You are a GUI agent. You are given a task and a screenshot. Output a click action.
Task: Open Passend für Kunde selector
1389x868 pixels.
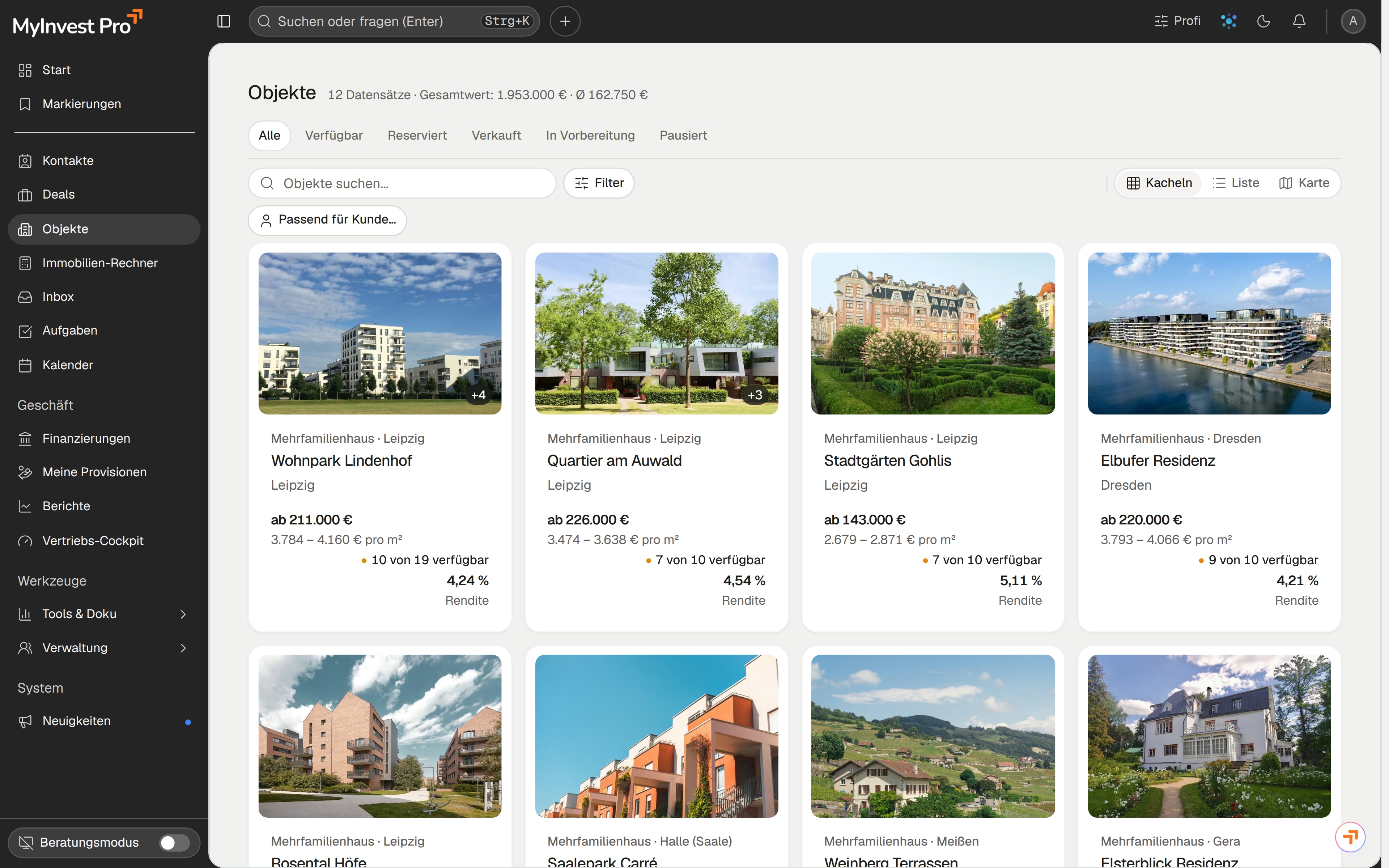coord(327,220)
